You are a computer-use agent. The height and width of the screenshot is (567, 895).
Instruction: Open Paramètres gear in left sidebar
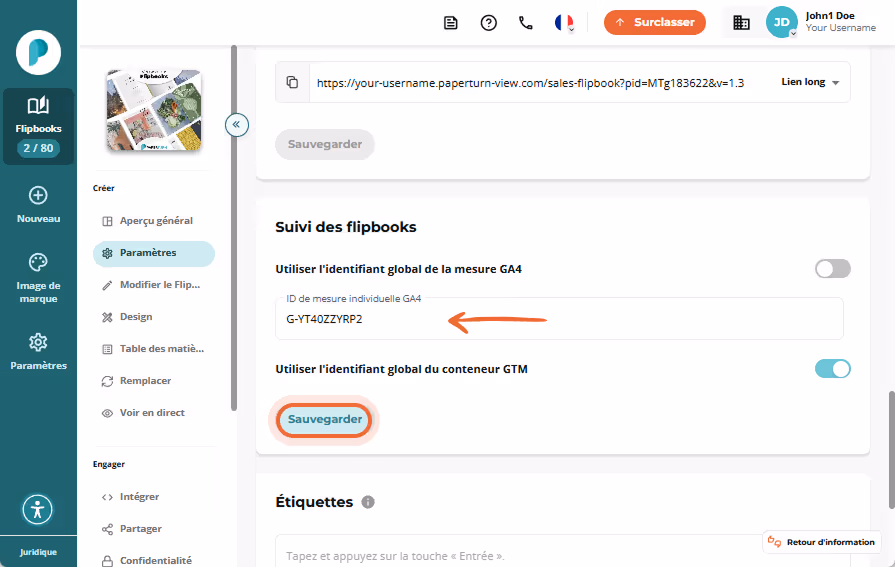click(x=38, y=352)
